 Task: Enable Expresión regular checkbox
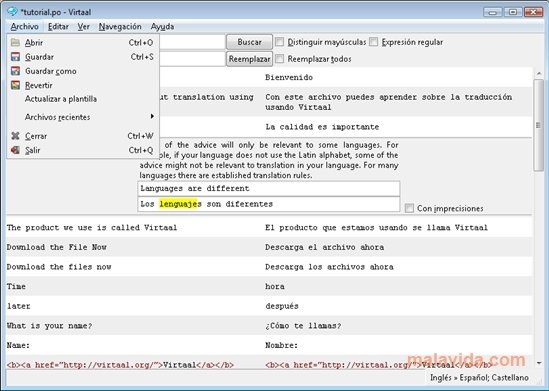374,42
